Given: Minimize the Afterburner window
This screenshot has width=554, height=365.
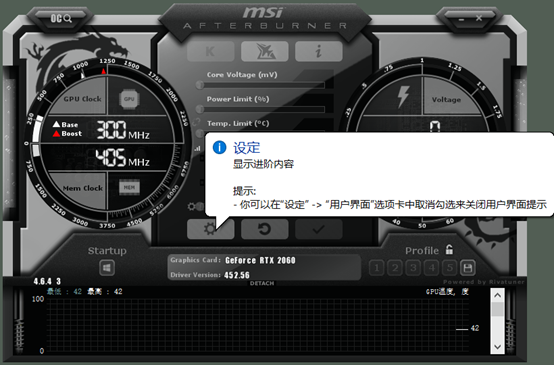Looking at the screenshot, I should [461, 19].
